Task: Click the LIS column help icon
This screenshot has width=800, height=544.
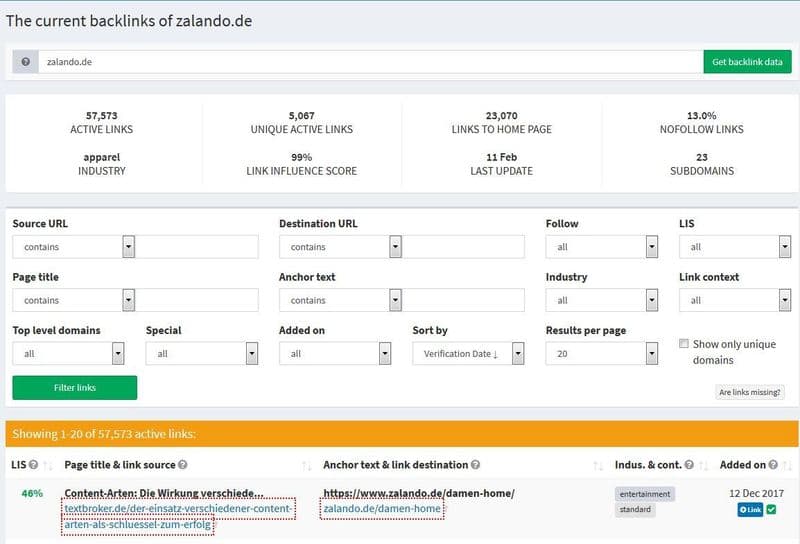Action: tap(34, 465)
